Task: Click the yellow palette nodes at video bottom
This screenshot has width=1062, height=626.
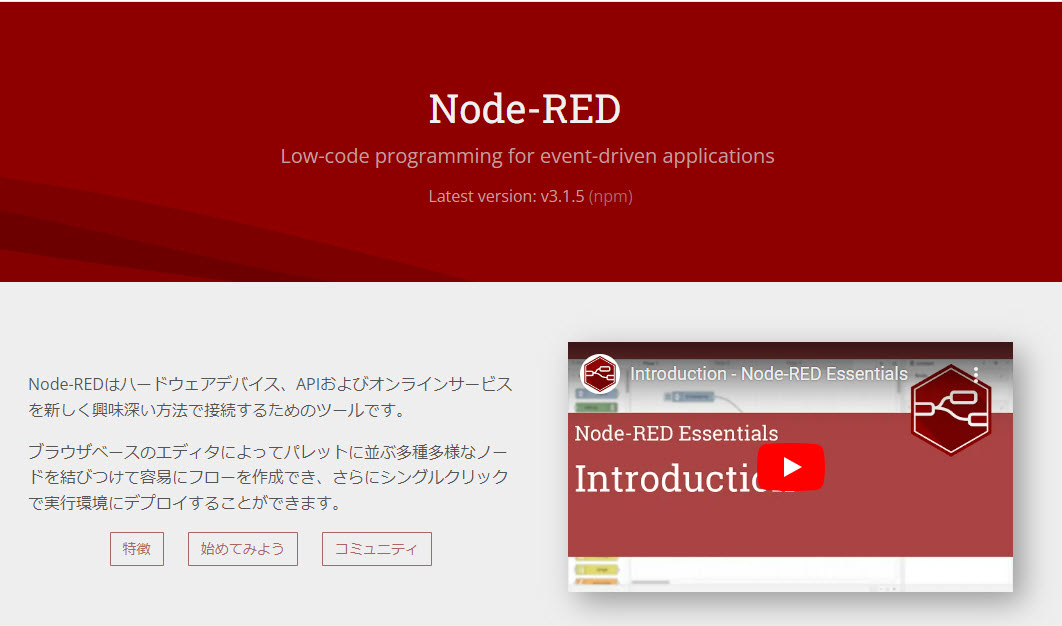Action: click(x=594, y=572)
